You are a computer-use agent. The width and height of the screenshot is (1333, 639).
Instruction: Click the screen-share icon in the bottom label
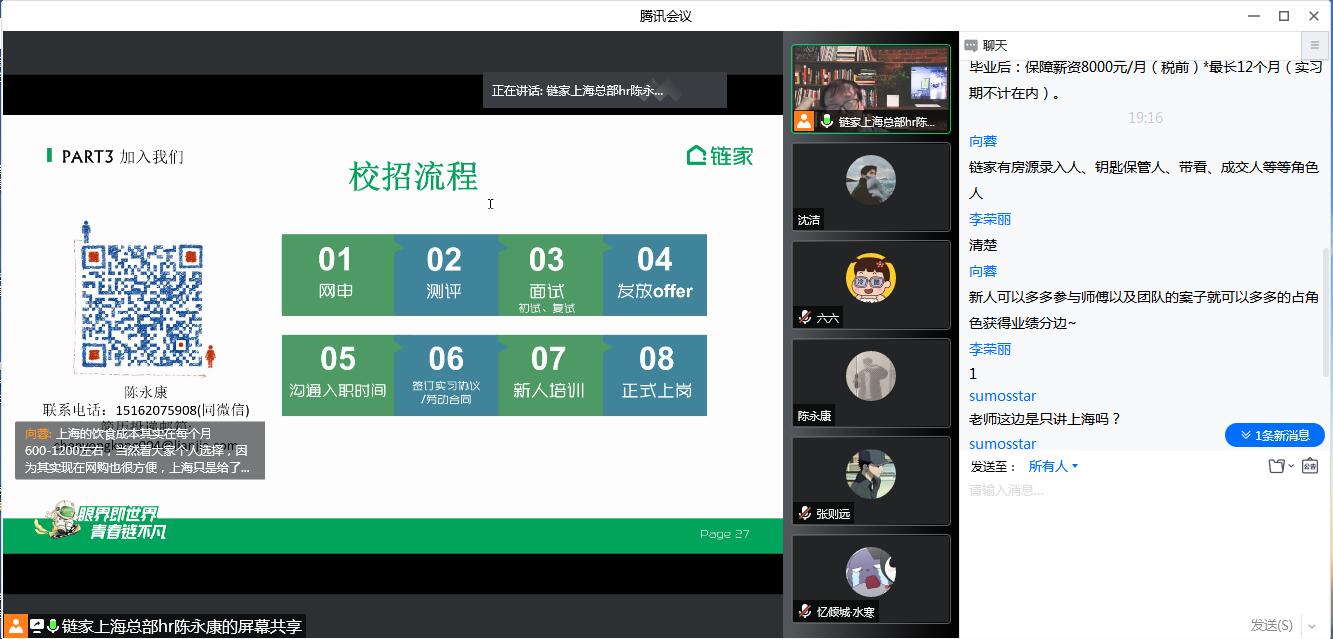pyautogui.click(x=37, y=626)
